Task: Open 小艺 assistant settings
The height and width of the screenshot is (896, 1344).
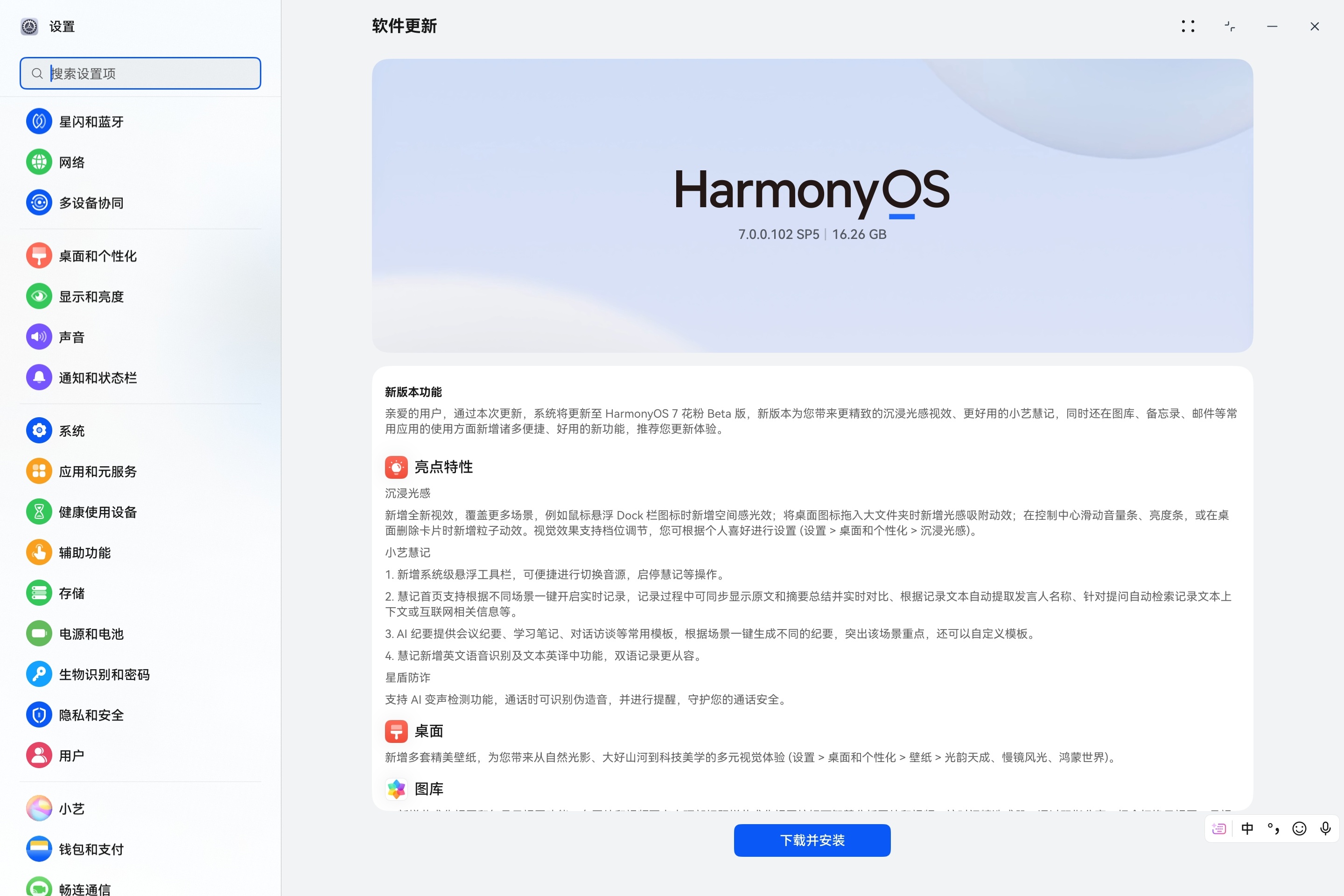Action: (140, 809)
